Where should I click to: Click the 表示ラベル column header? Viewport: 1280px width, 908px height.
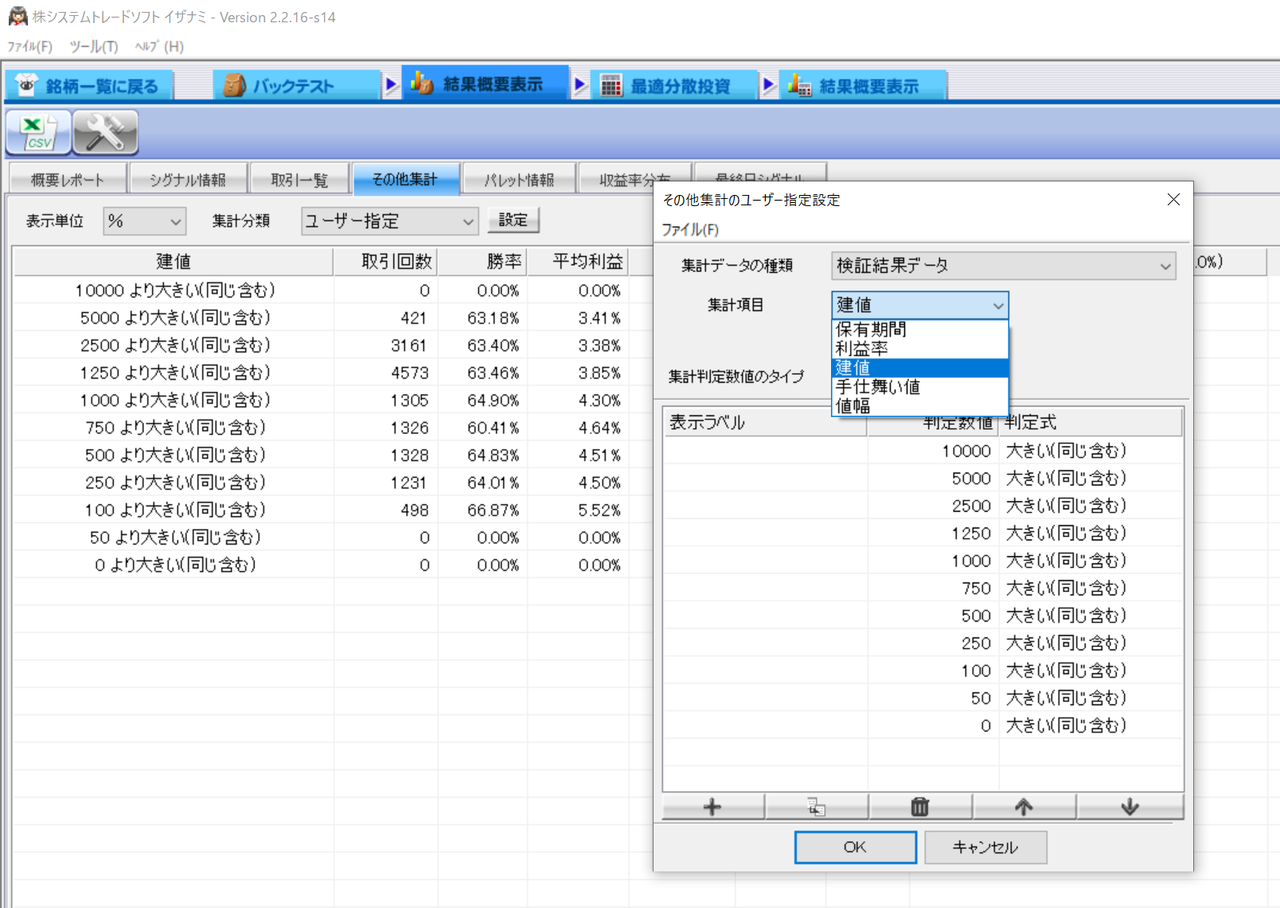coord(766,423)
